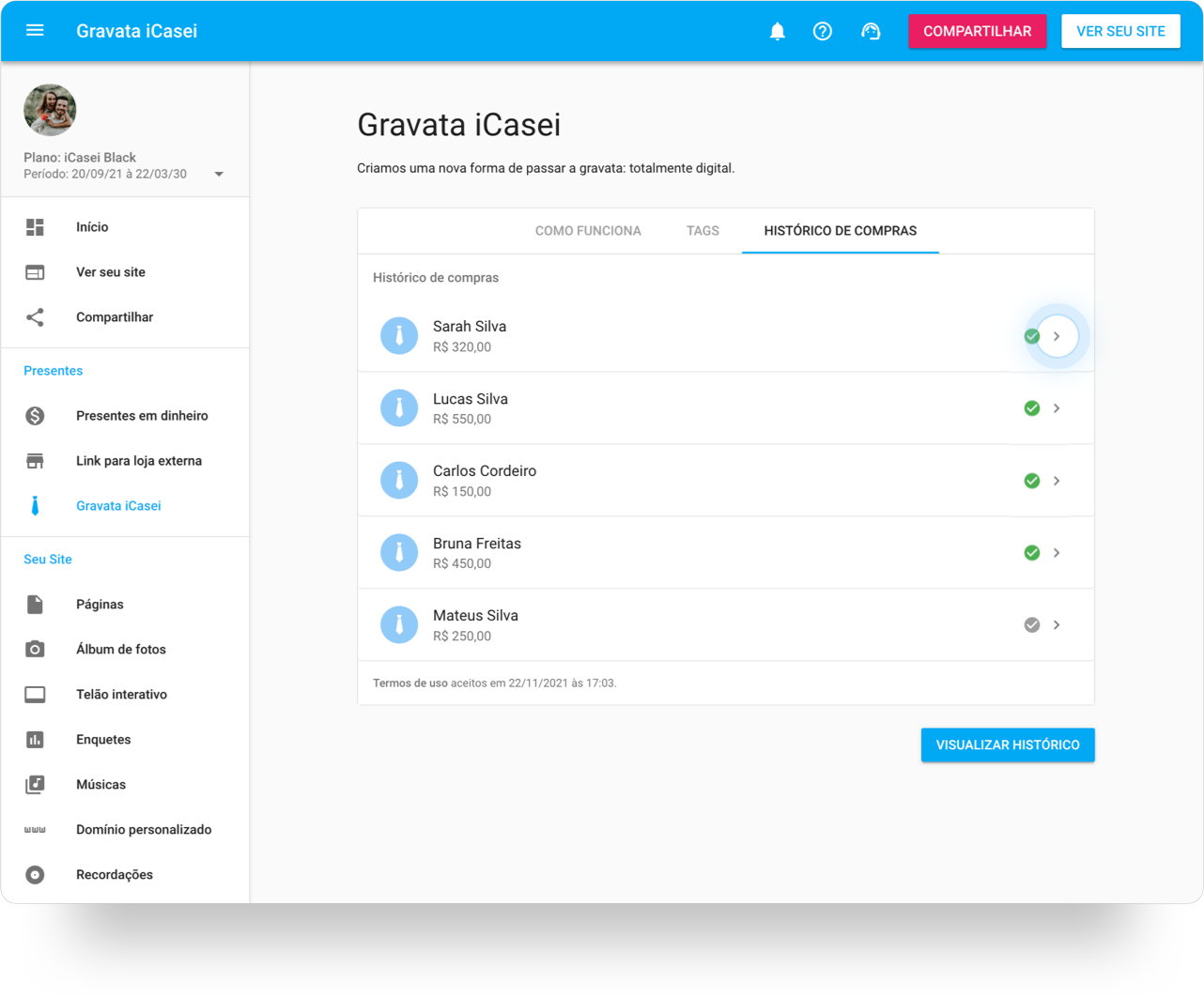
Task: Click the R$ 550,00 amount
Action: pos(462,420)
